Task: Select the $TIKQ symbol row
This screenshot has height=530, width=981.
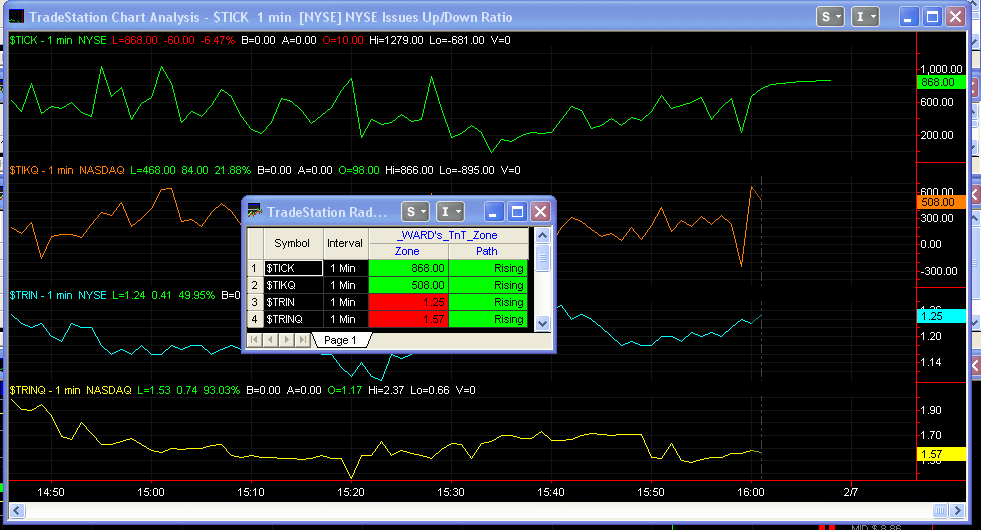Action: pyautogui.click(x=293, y=285)
